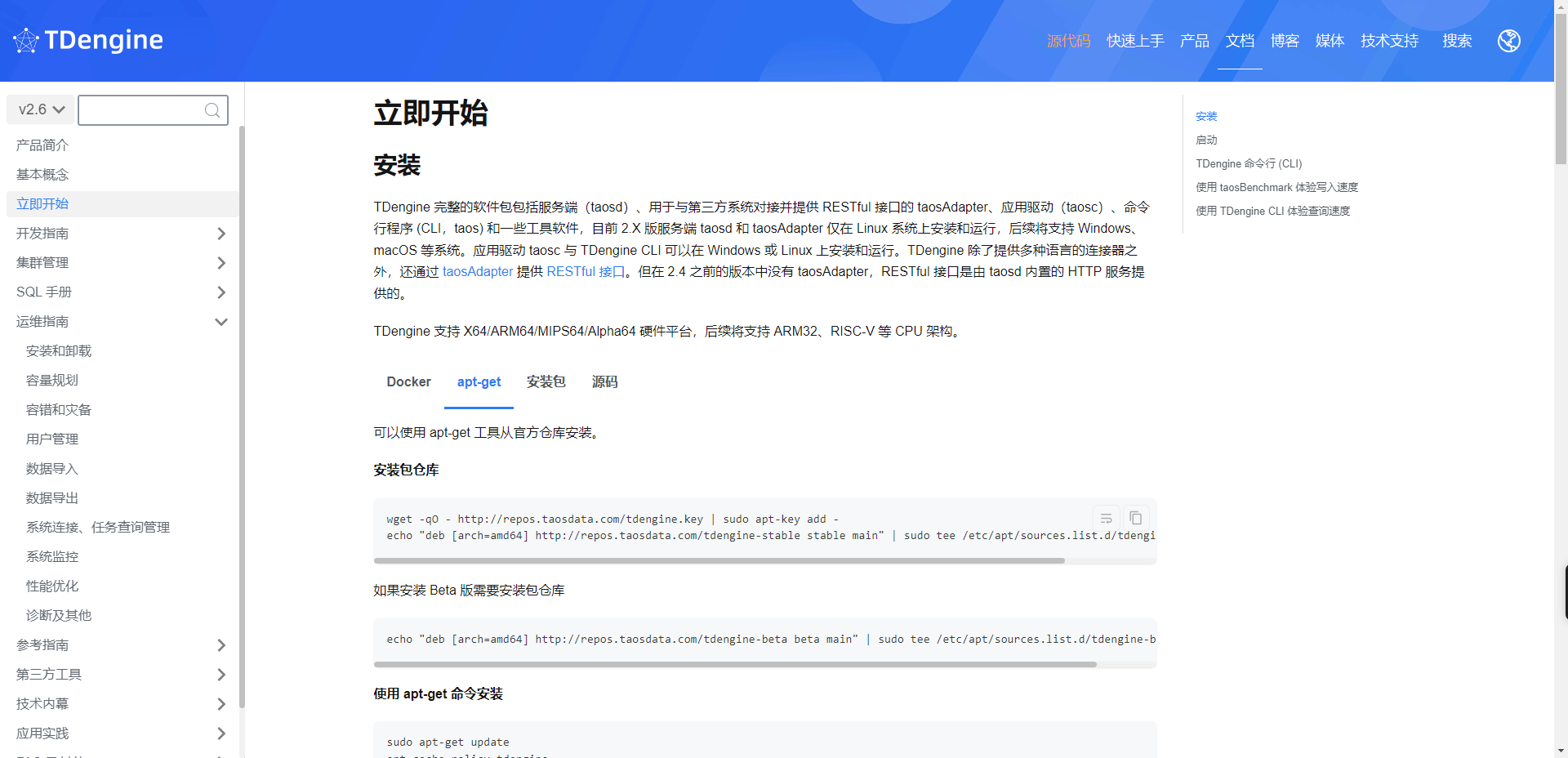Expand the 第三方工具 section
This screenshot has width=1568, height=758.
(x=220, y=675)
